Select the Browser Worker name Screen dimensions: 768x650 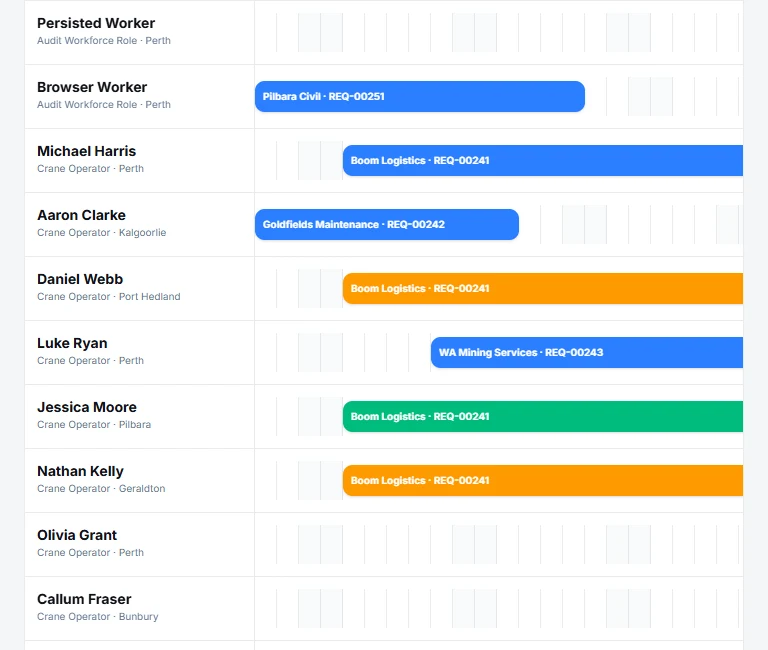(x=92, y=87)
